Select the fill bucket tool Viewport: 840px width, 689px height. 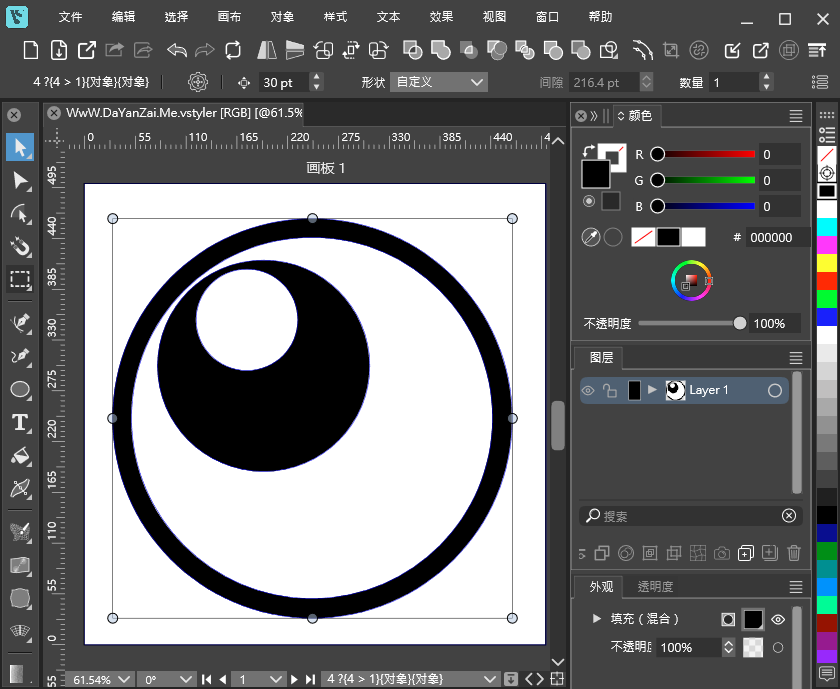pyautogui.click(x=19, y=456)
